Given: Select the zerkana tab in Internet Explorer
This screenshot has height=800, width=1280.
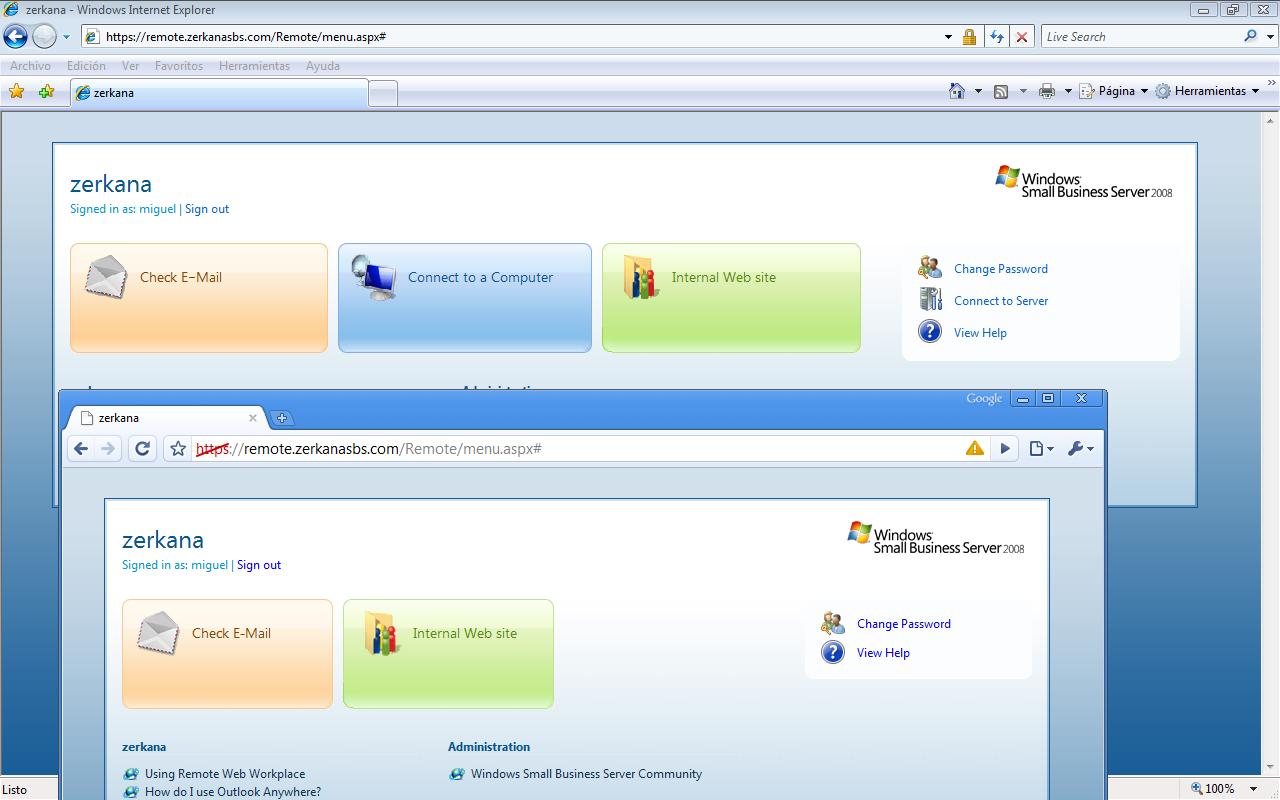Looking at the screenshot, I should 219,93.
